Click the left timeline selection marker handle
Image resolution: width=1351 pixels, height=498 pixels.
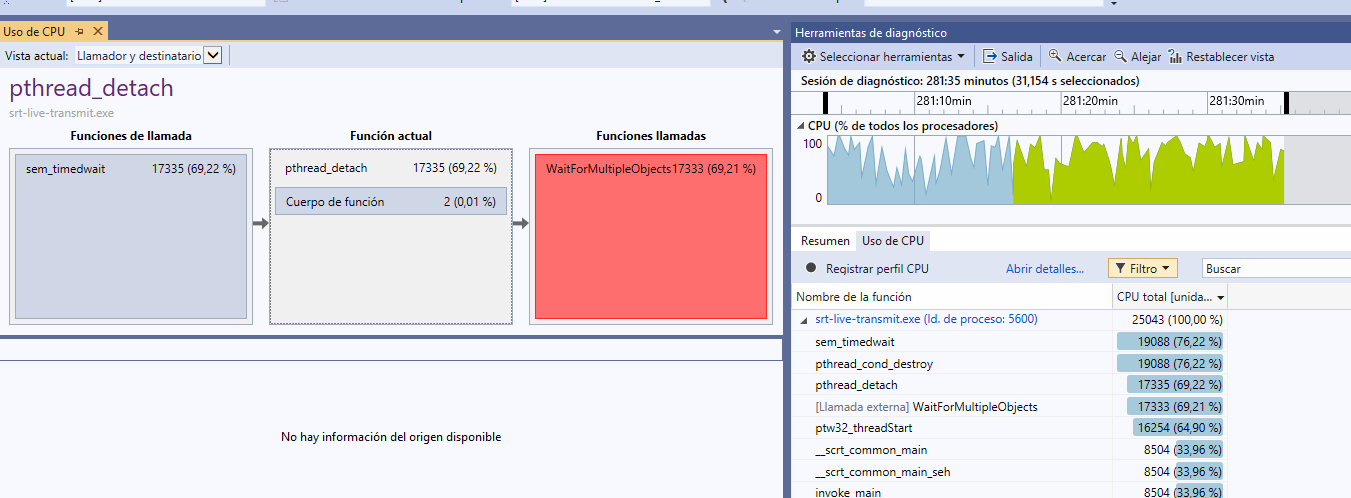coord(826,103)
